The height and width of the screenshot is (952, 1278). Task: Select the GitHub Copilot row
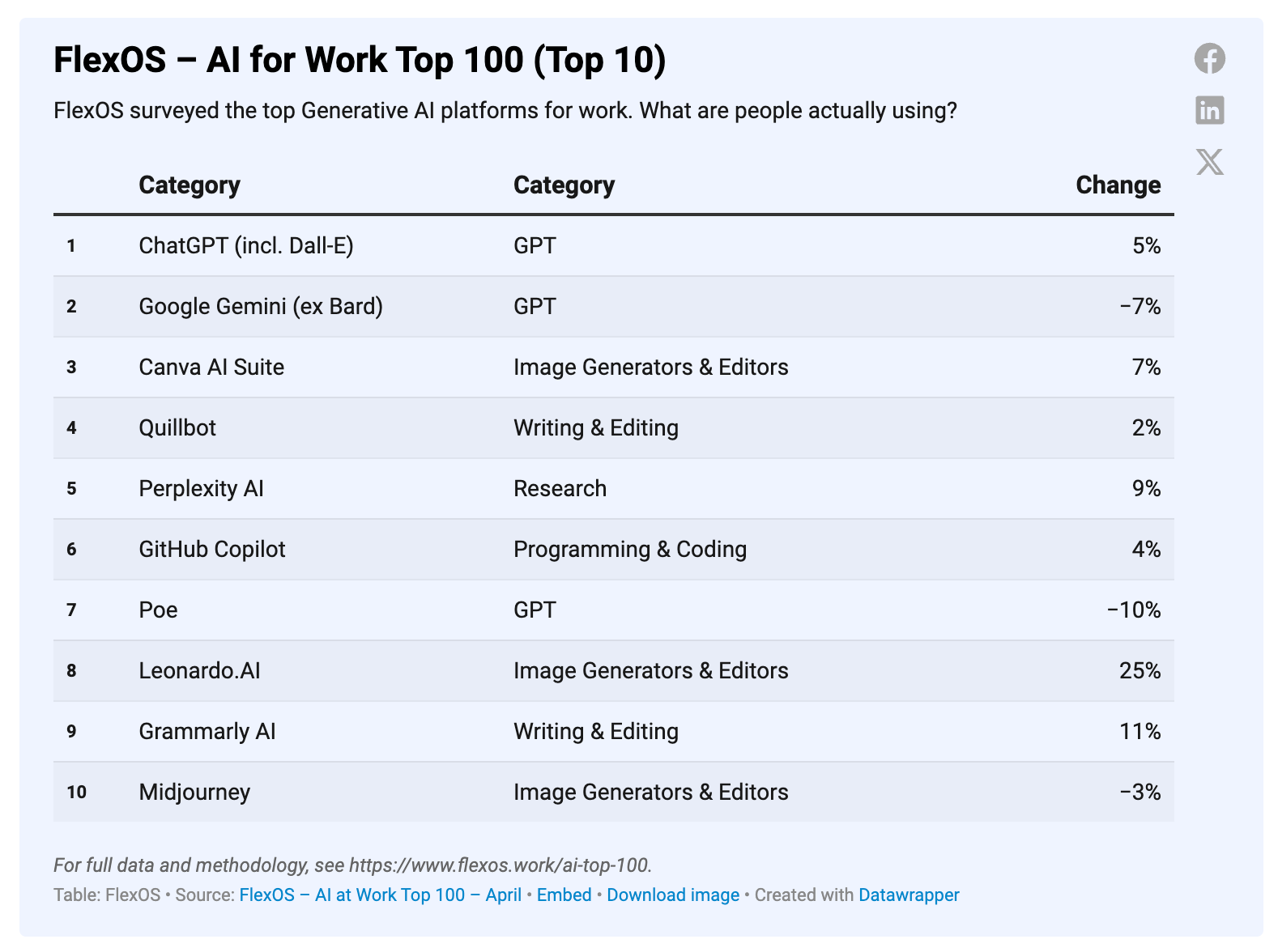[212, 549]
